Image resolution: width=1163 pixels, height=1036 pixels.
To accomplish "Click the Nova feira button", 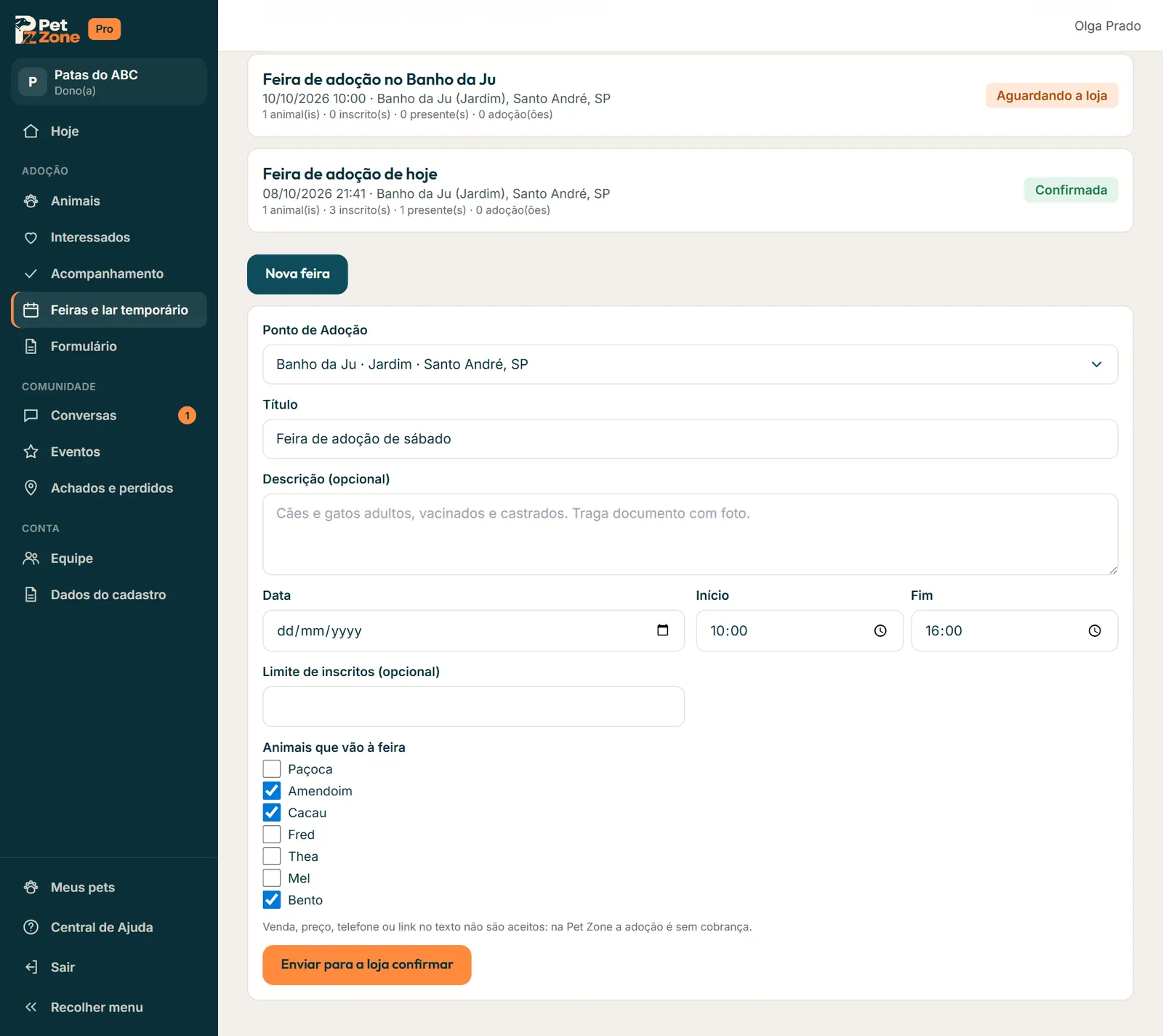I will click(297, 274).
